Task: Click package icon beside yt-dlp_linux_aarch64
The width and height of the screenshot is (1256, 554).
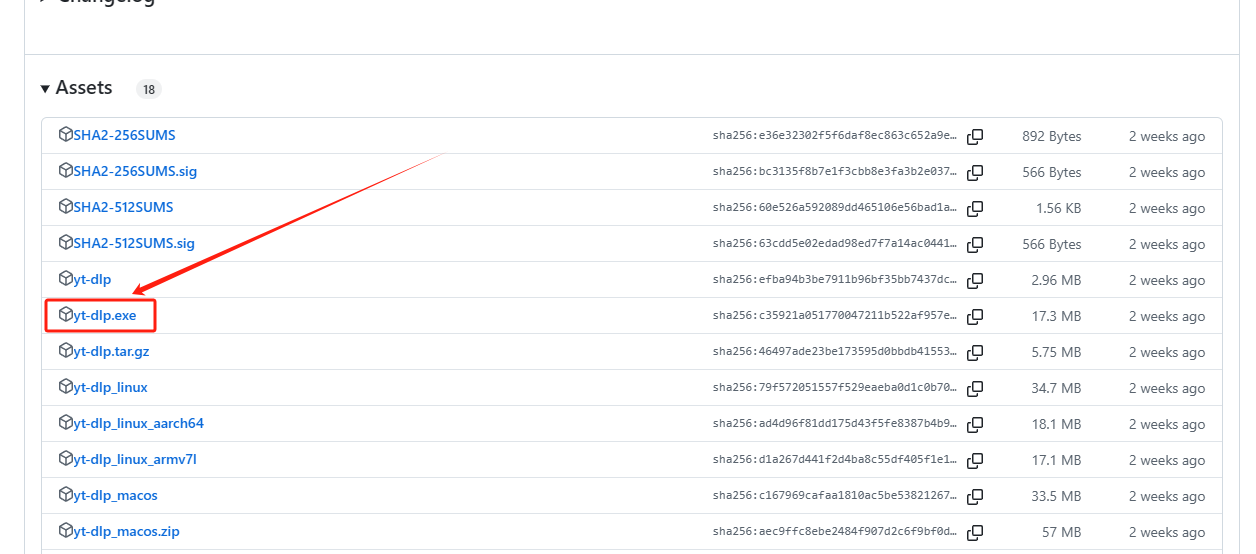Action: click(x=66, y=423)
